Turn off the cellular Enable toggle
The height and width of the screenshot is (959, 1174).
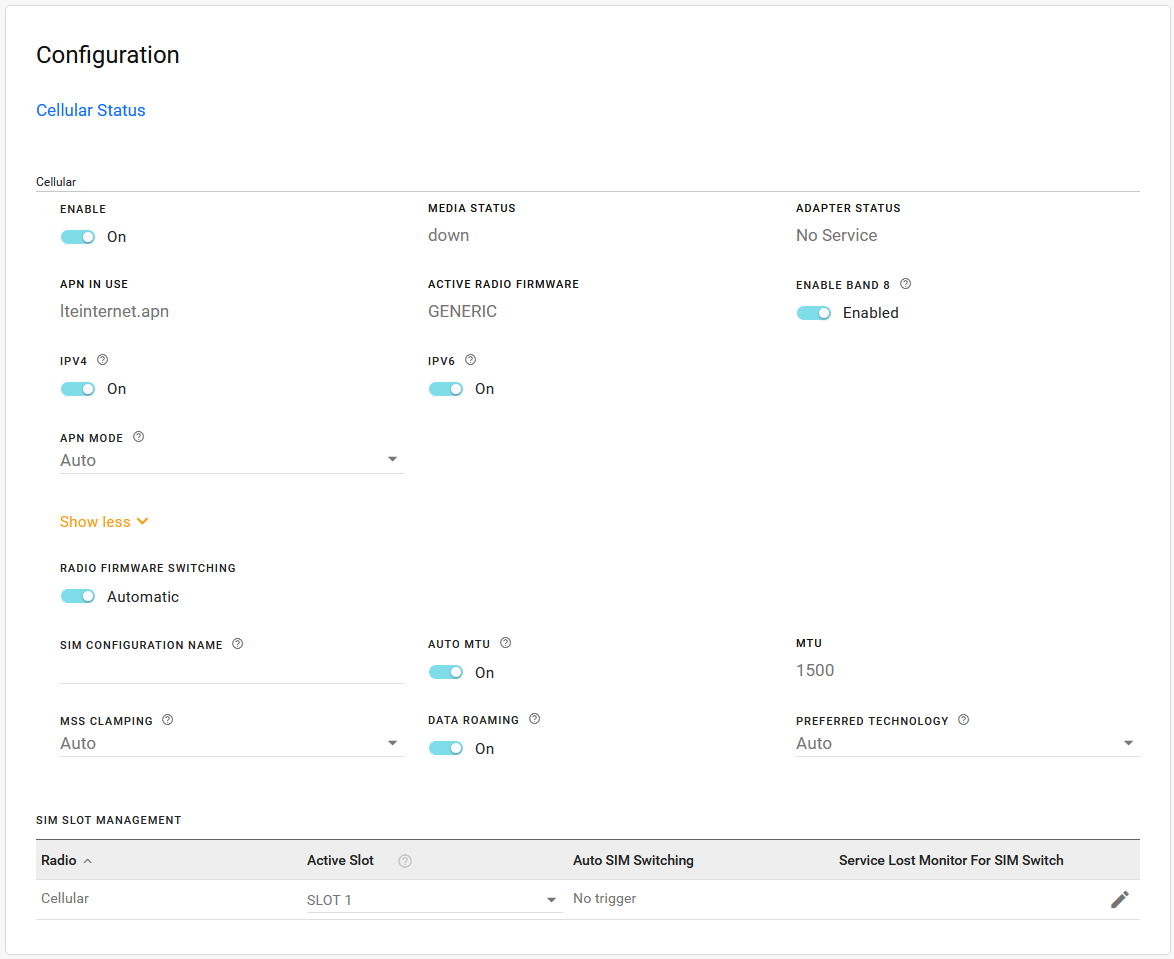tap(78, 237)
